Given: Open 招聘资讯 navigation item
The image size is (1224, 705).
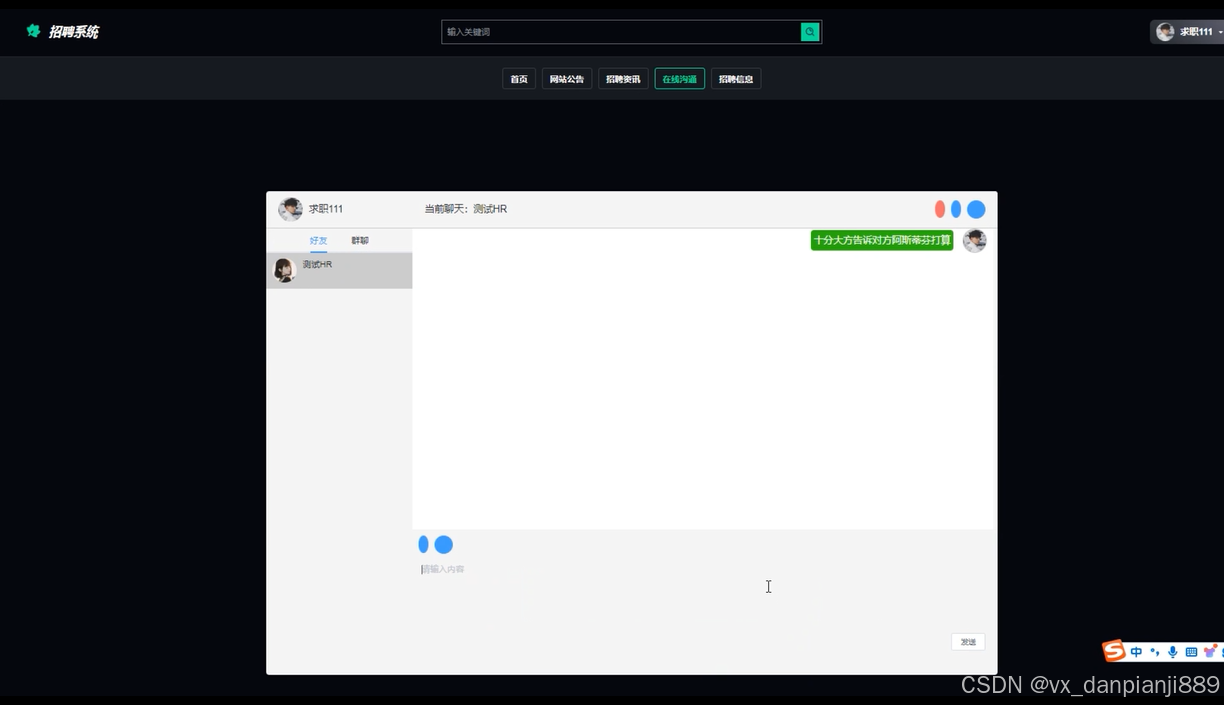Looking at the screenshot, I should (623, 79).
